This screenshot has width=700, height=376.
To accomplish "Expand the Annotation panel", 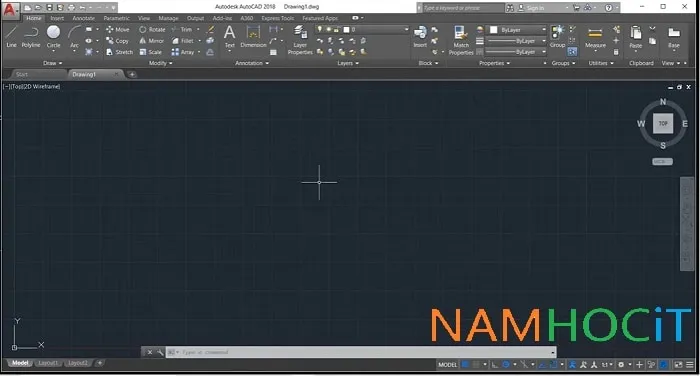I will click(x=252, y=63).
